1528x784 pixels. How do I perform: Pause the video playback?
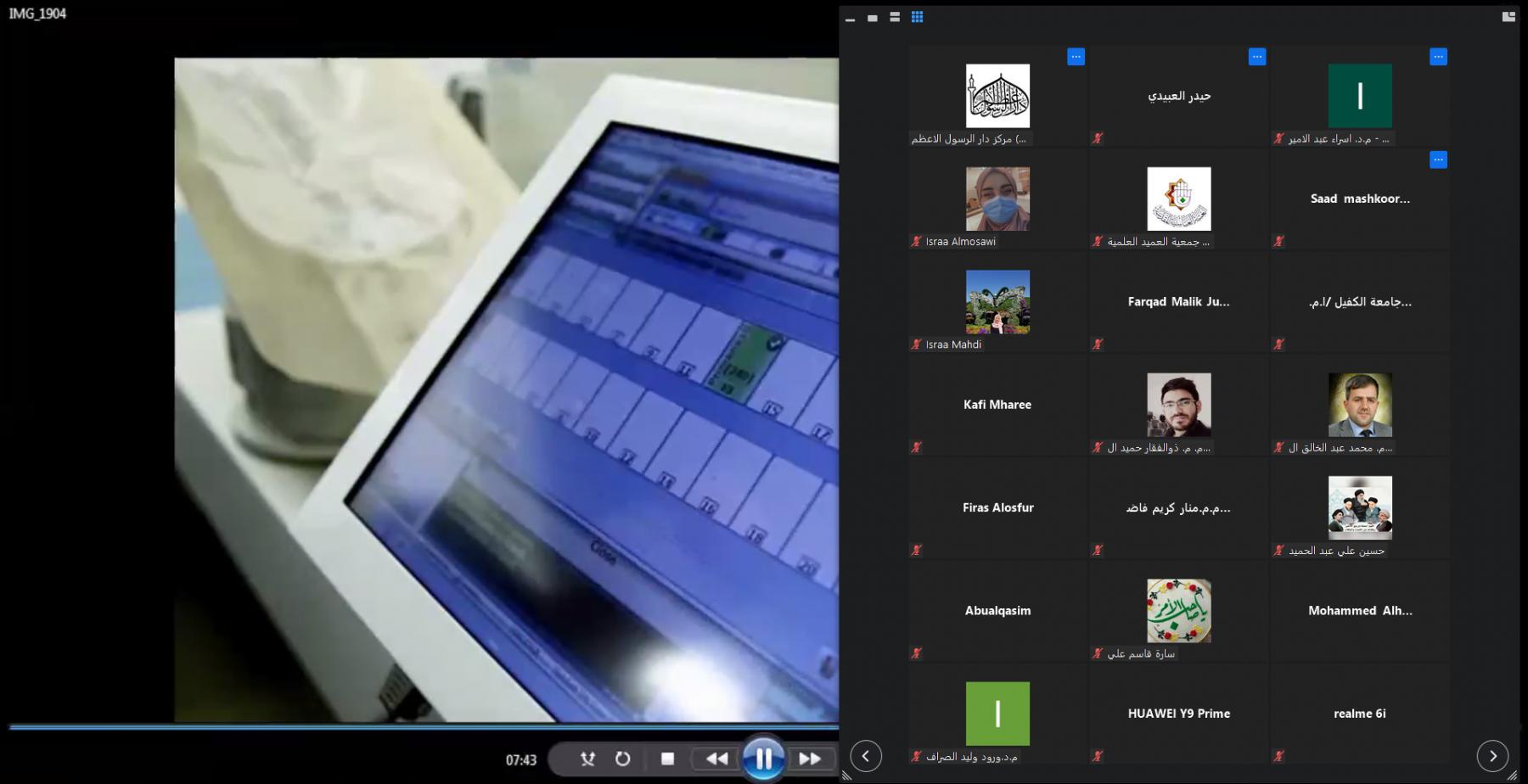pos(763,758)
